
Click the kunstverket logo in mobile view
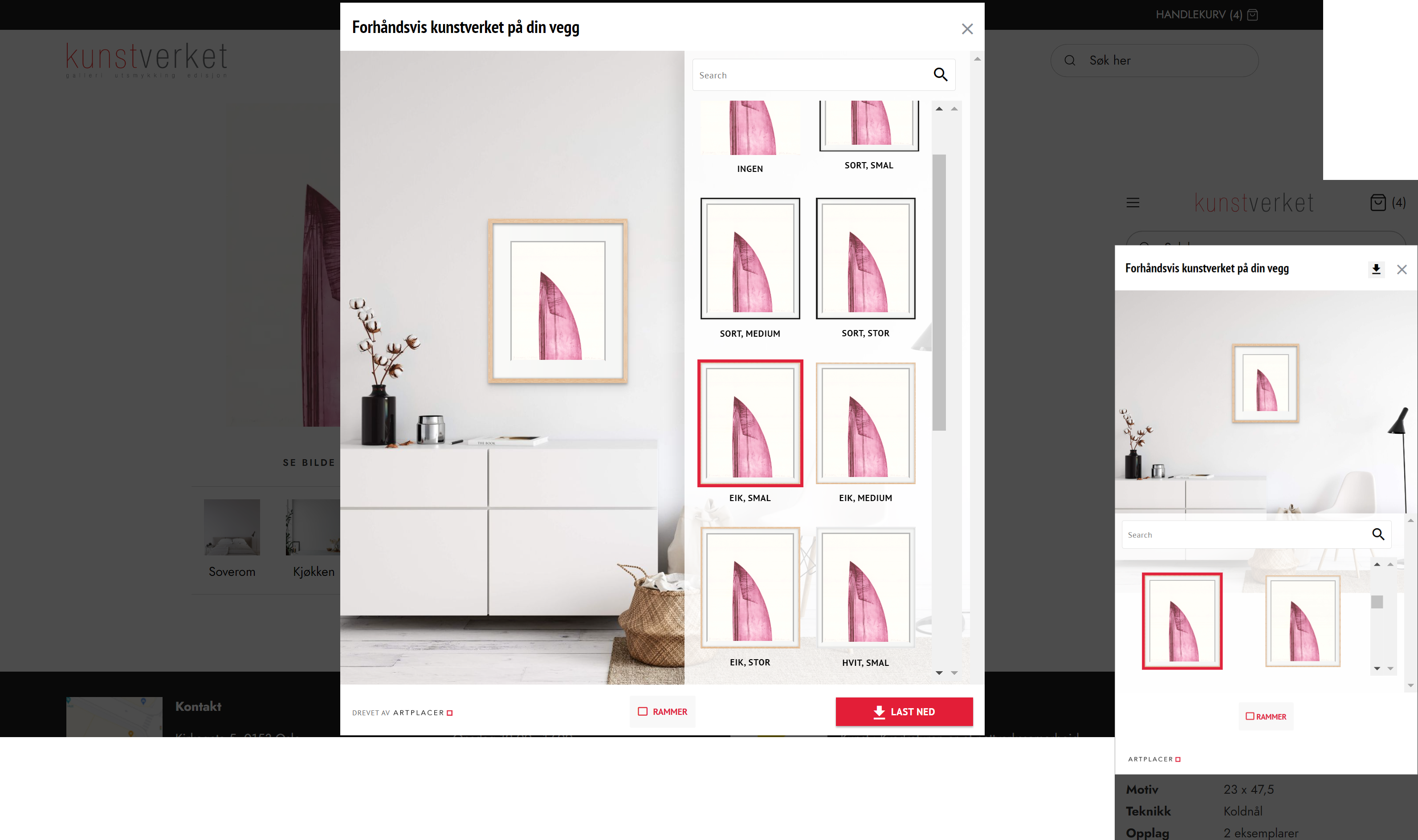click(x=1254, y=203)
